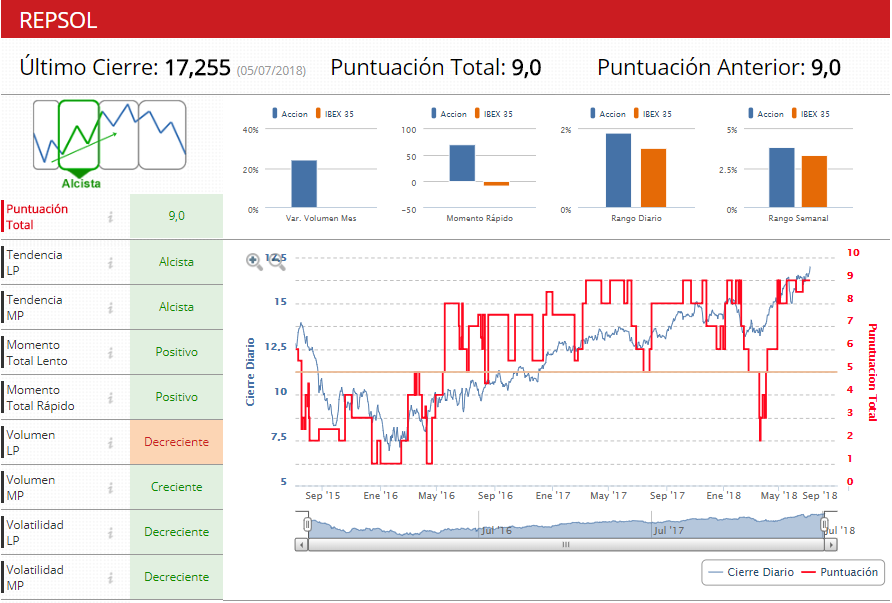This screenshot has width=892, height=603.
Task: Click the navigator scrollbar thumb
Action: click(x=566, y=545)
